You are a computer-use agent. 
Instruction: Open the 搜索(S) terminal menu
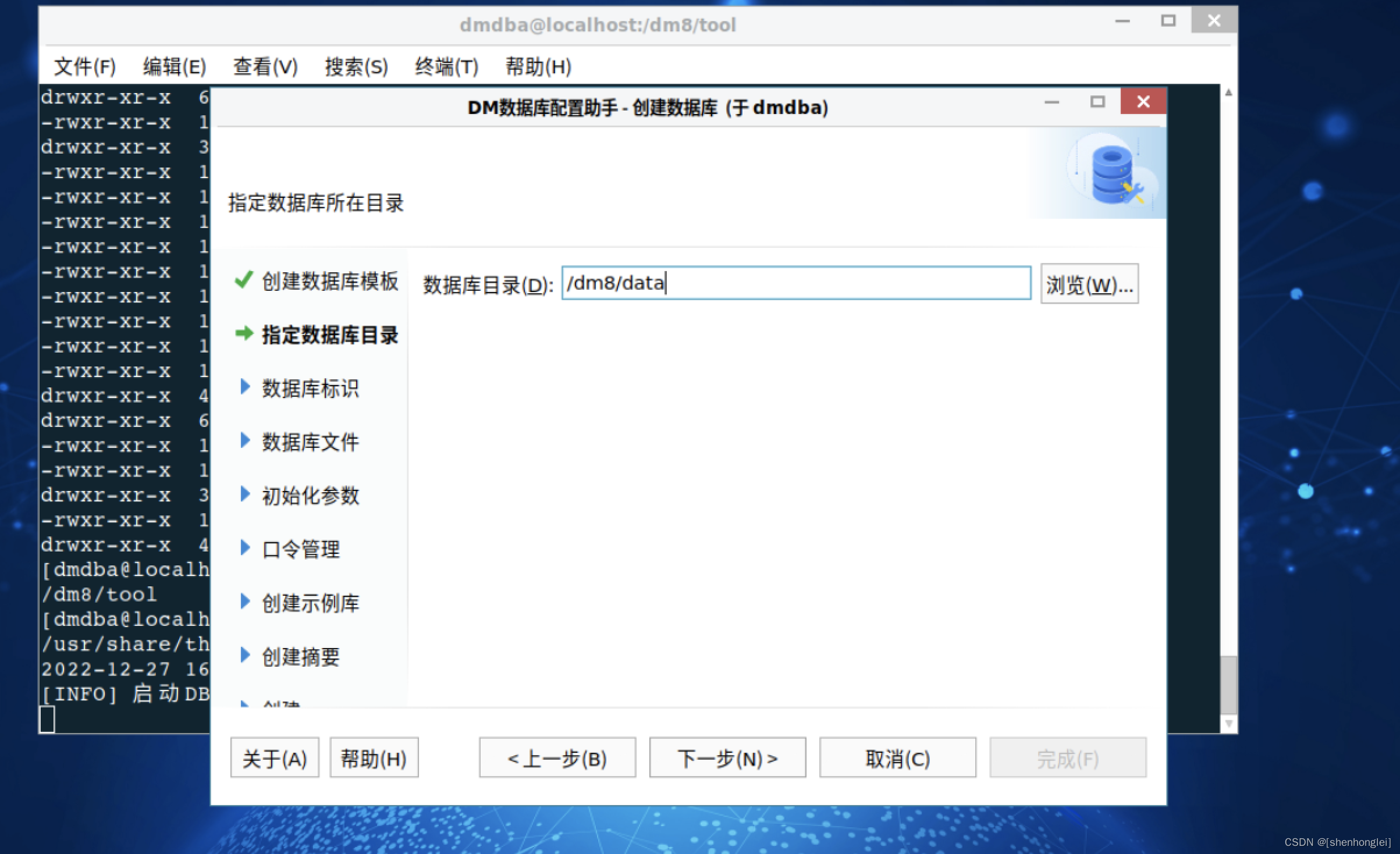click(356, 66)
